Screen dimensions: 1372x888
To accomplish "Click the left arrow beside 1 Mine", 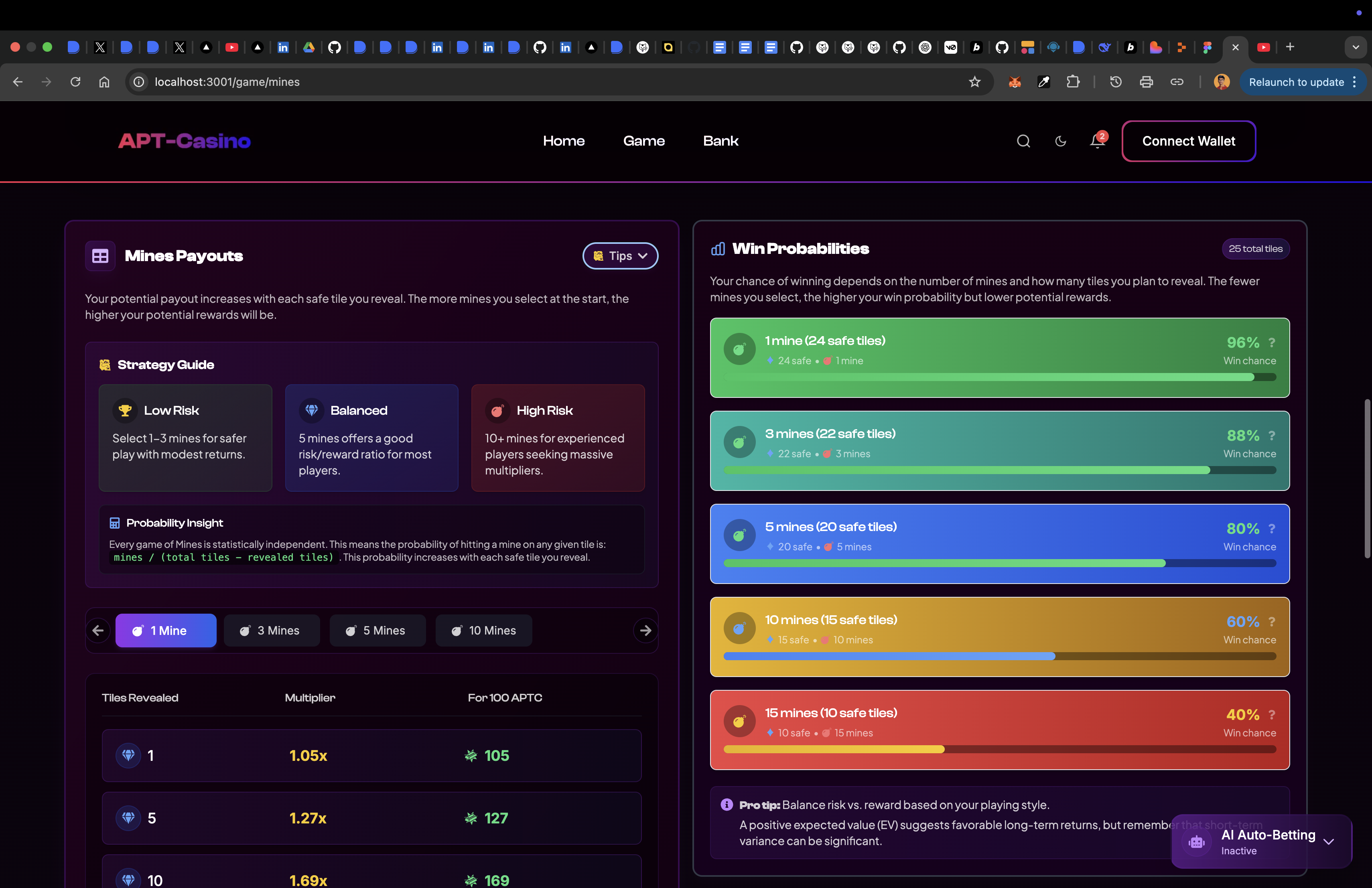I will 99,631.
